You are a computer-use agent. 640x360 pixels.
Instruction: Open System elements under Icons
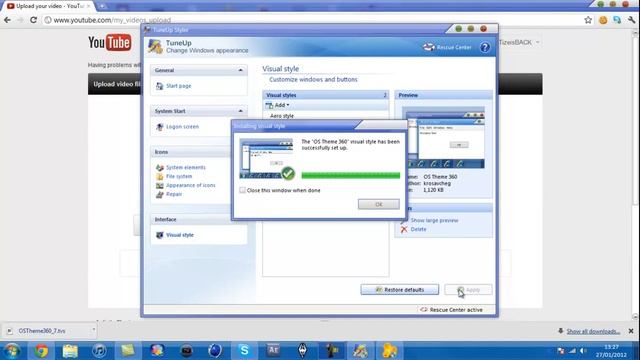point(186,167)
